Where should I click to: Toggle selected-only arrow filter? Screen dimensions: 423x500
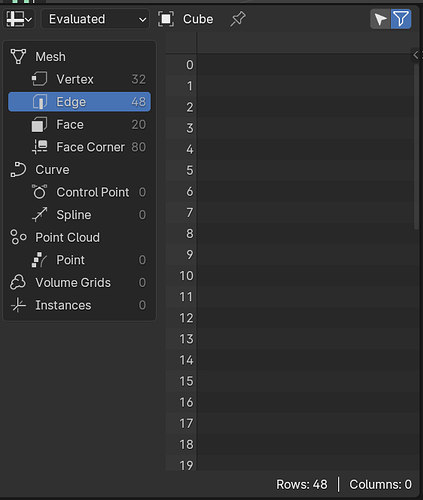pos(380,19)
